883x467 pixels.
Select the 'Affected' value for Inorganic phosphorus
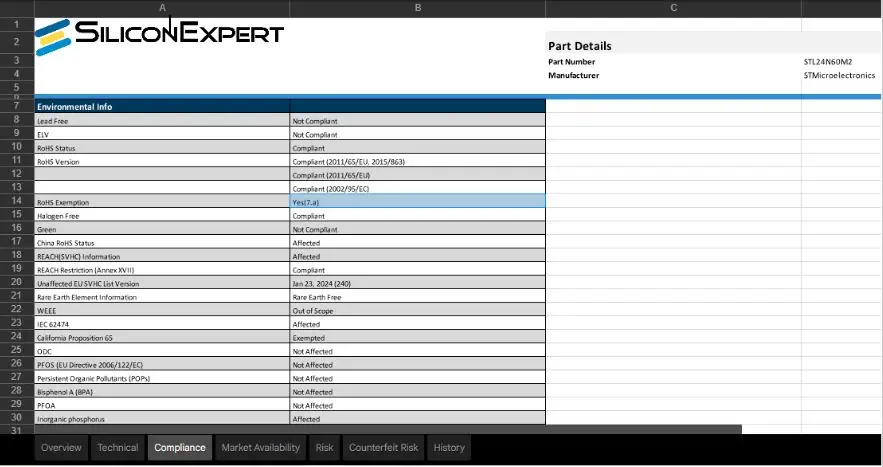pos(417,418)
